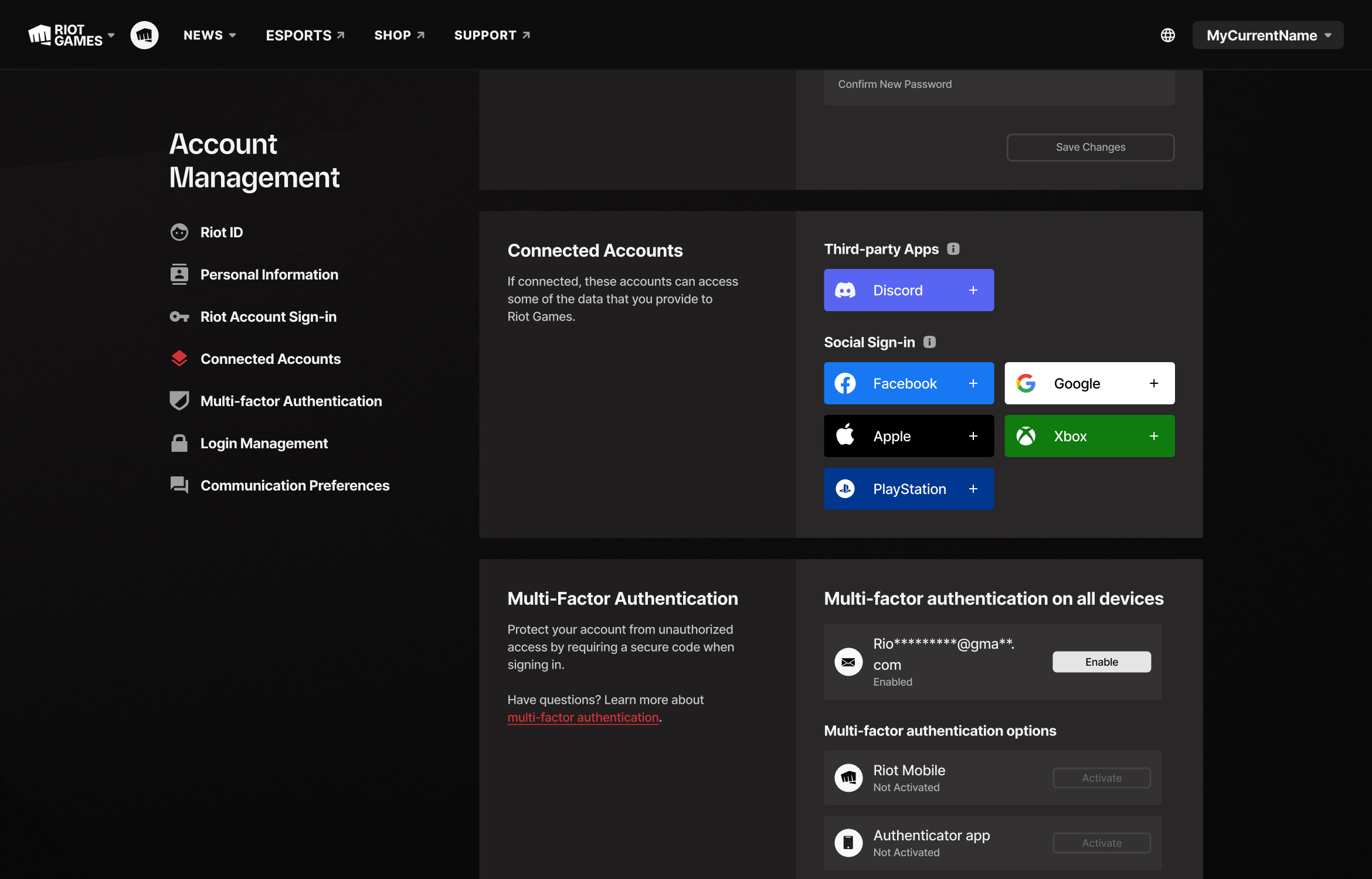The height and width of the screenshot is (879, 1372).
Task: Expand the Riot Games logo dropdown arrow
Action: pos(111,35)
